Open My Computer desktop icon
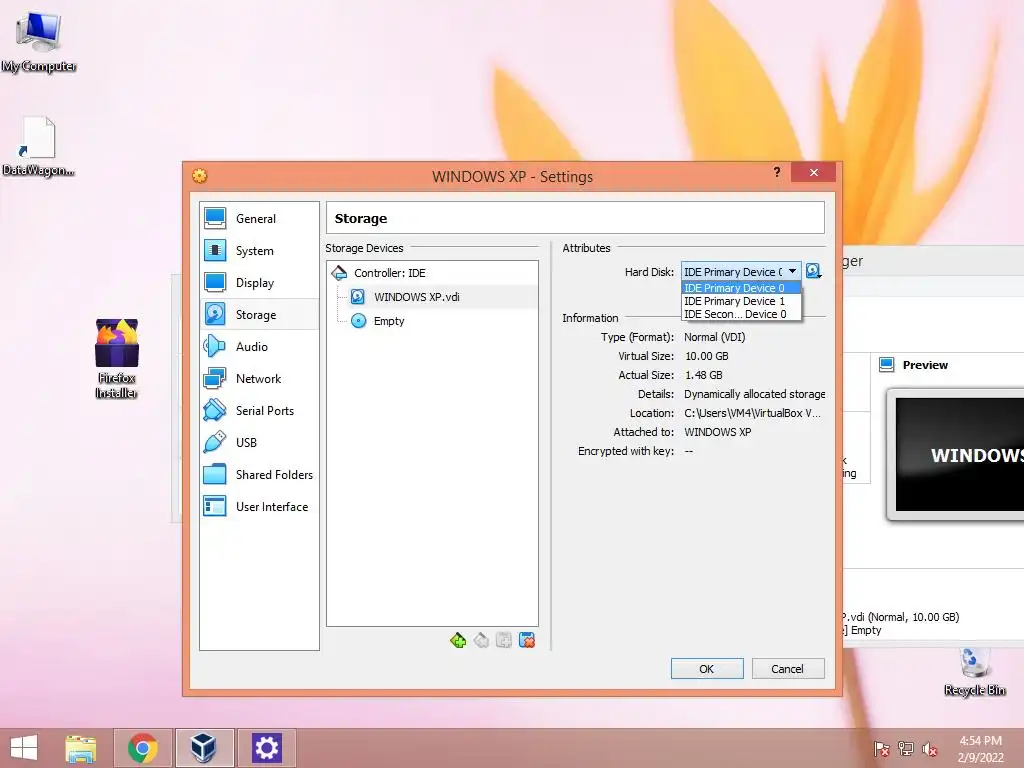This screenshot has height=768, width=1024. tap(39, 41)
